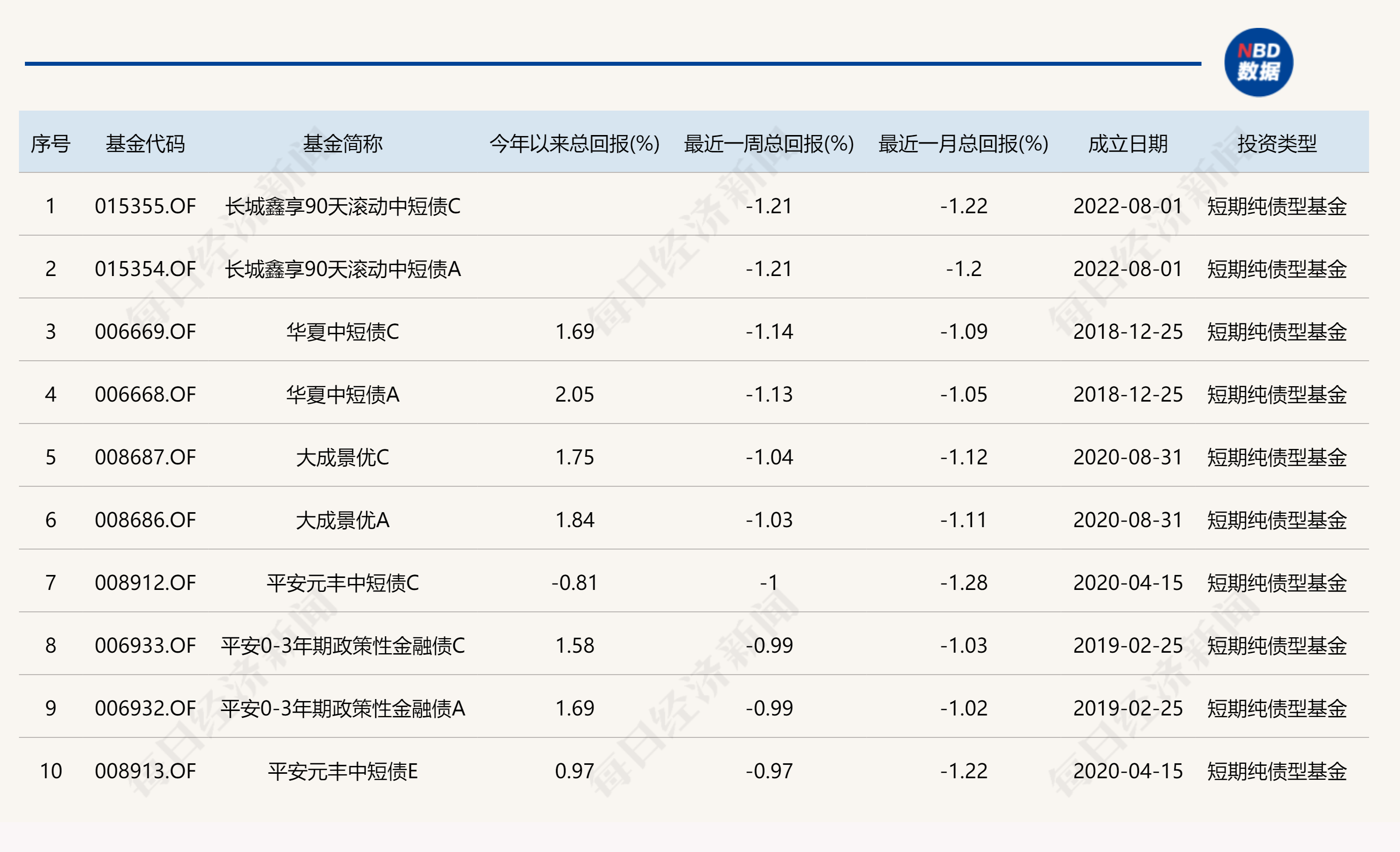This screenshot has height=852, width=1400.
Task: Click 短期纯债型基金 in row 10
Action: coord(1277,771)
